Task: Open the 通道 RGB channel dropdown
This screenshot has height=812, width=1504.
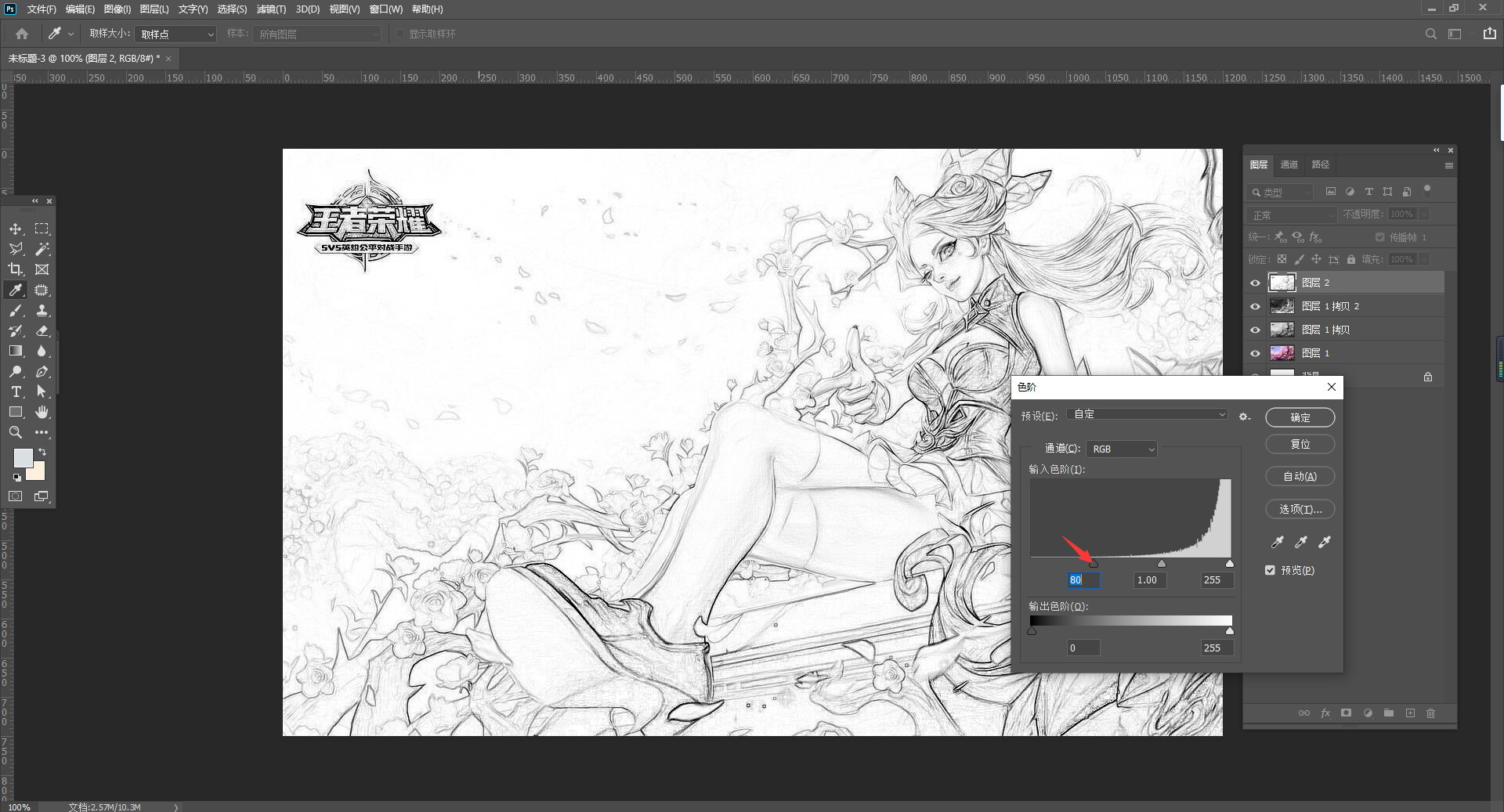Action: [1122, 449]
